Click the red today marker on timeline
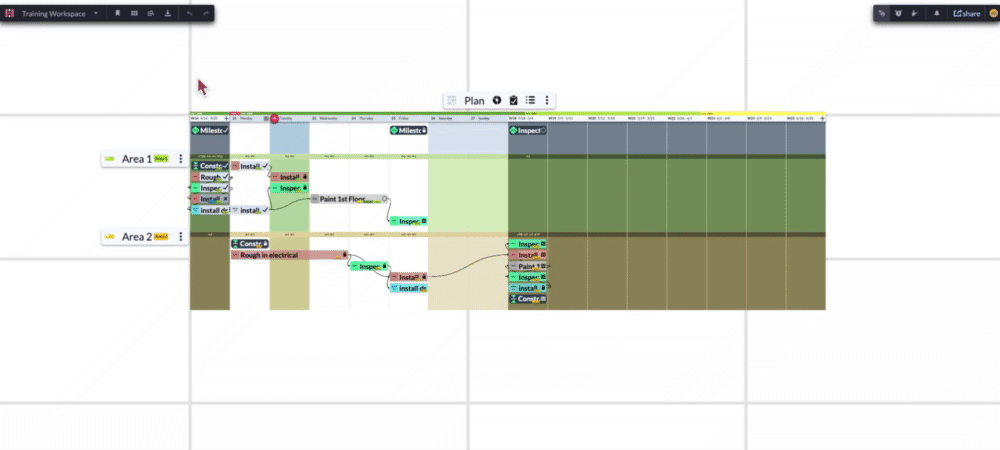The height and width of the screenshot is (450, 1000). (275, 119)
